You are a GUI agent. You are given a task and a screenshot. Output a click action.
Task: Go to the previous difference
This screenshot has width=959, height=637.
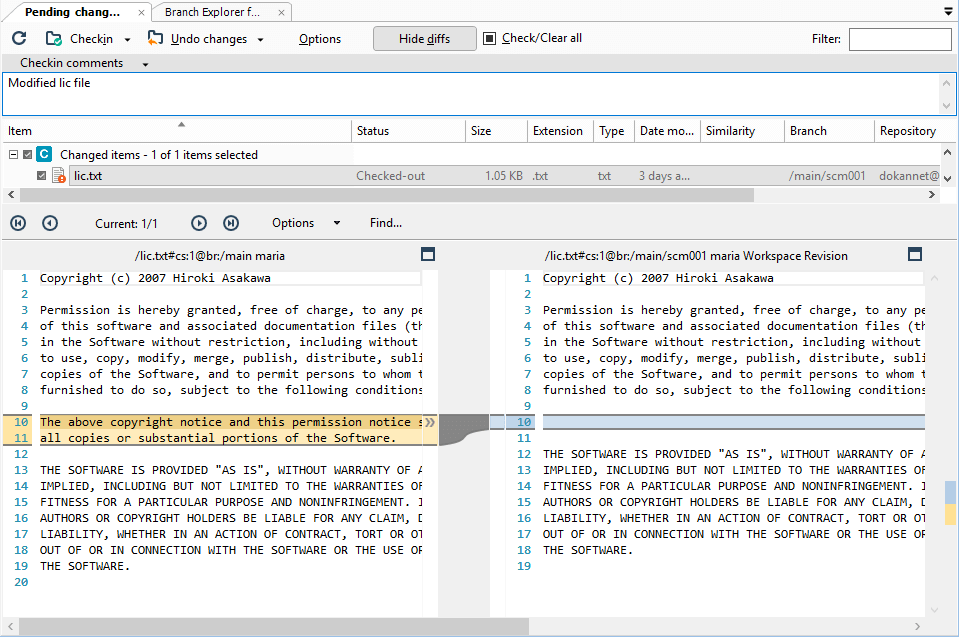tap(50, 223)
